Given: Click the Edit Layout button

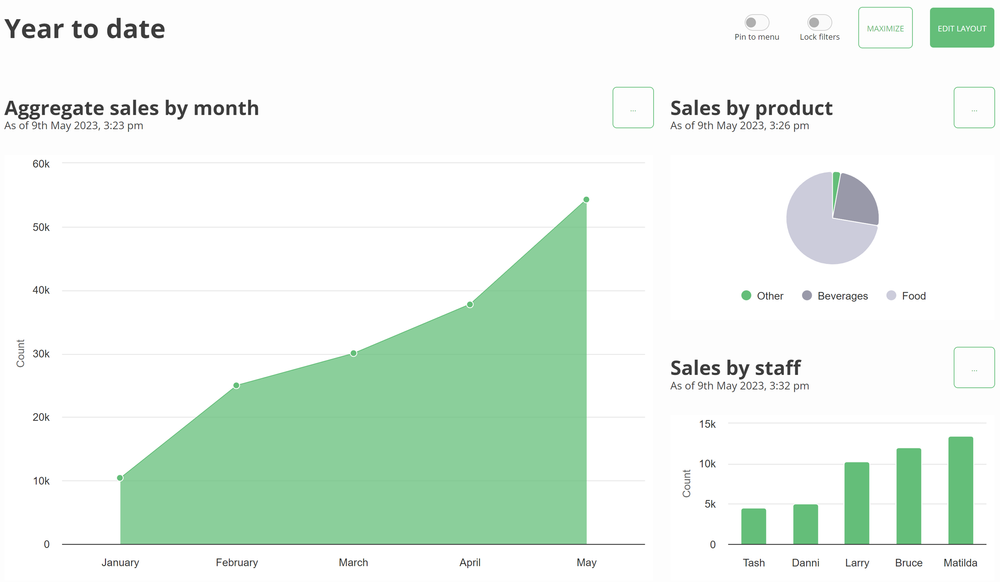Looking at the screenshot, I should point(962,28).
